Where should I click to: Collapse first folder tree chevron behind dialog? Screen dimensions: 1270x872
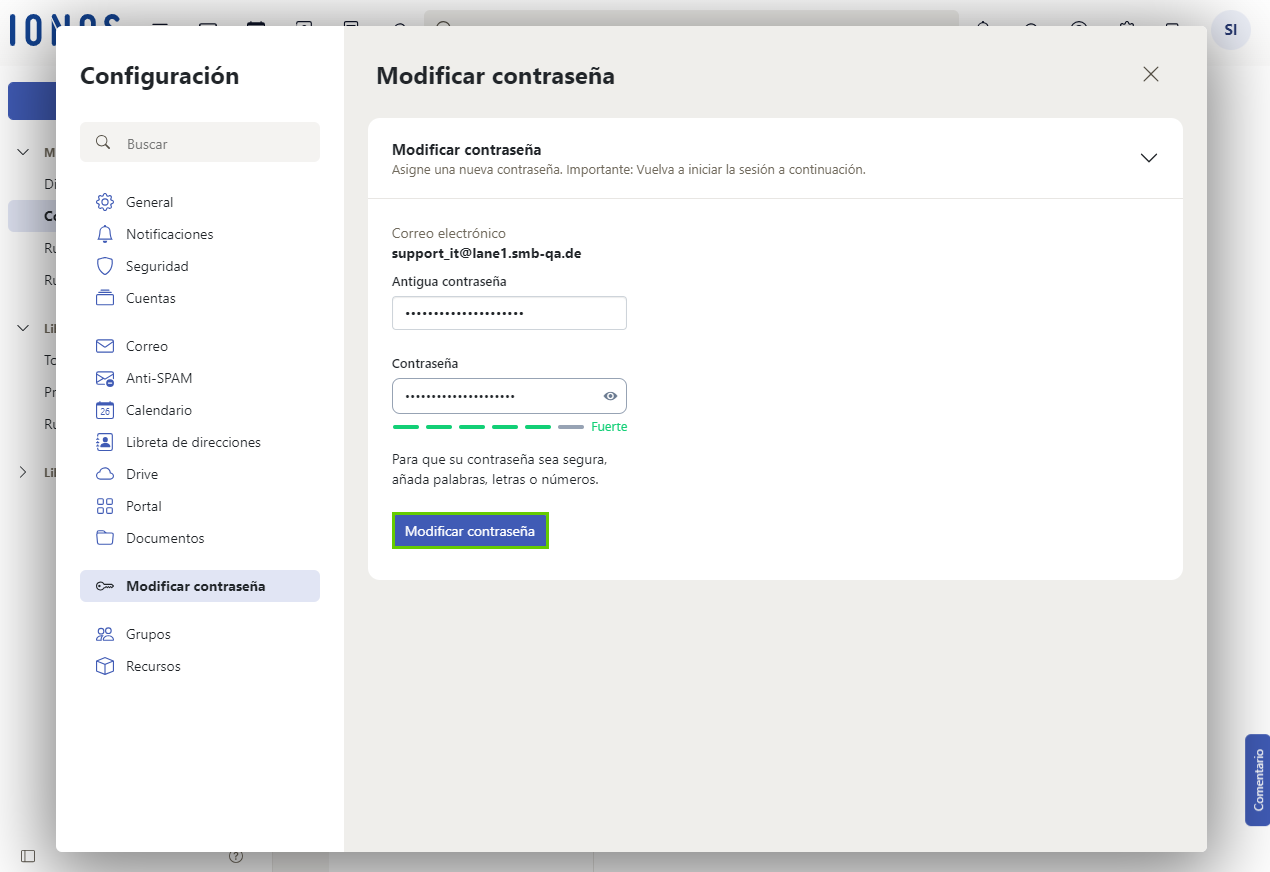click(x=23, y=153)
